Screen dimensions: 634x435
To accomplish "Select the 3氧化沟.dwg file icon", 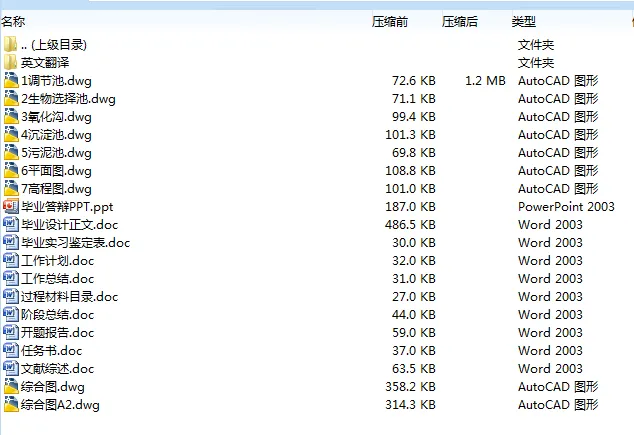I will 11,117.
